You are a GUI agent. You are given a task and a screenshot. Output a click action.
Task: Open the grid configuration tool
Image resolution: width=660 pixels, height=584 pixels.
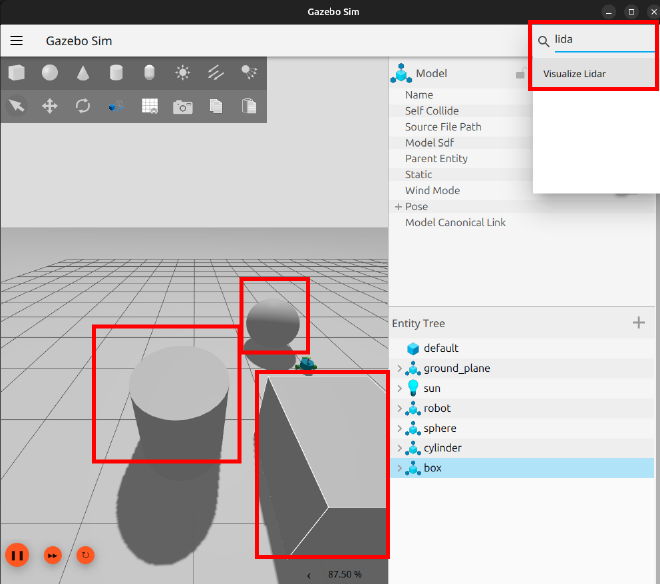[149, 106]
